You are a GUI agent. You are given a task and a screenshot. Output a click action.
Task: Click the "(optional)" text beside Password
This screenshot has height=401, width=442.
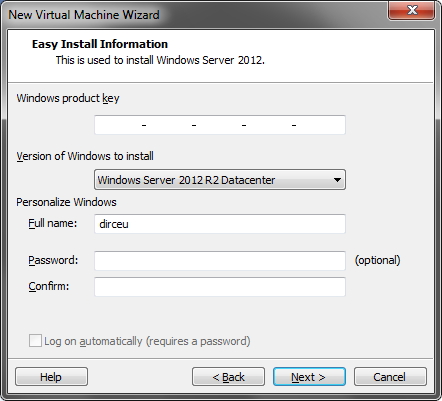coord(378,260)
